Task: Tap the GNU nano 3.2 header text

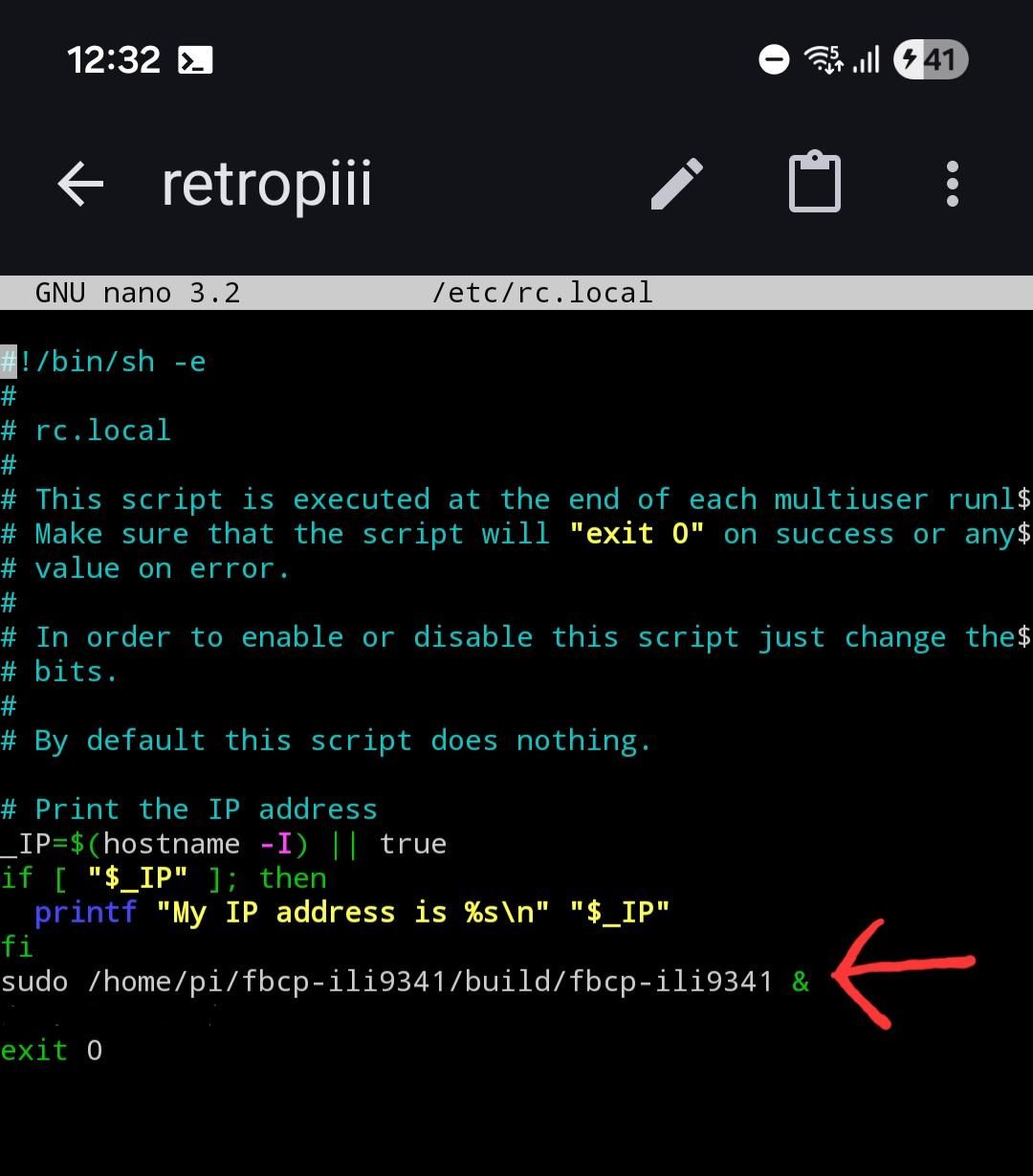Action: (x=137, y=292)
